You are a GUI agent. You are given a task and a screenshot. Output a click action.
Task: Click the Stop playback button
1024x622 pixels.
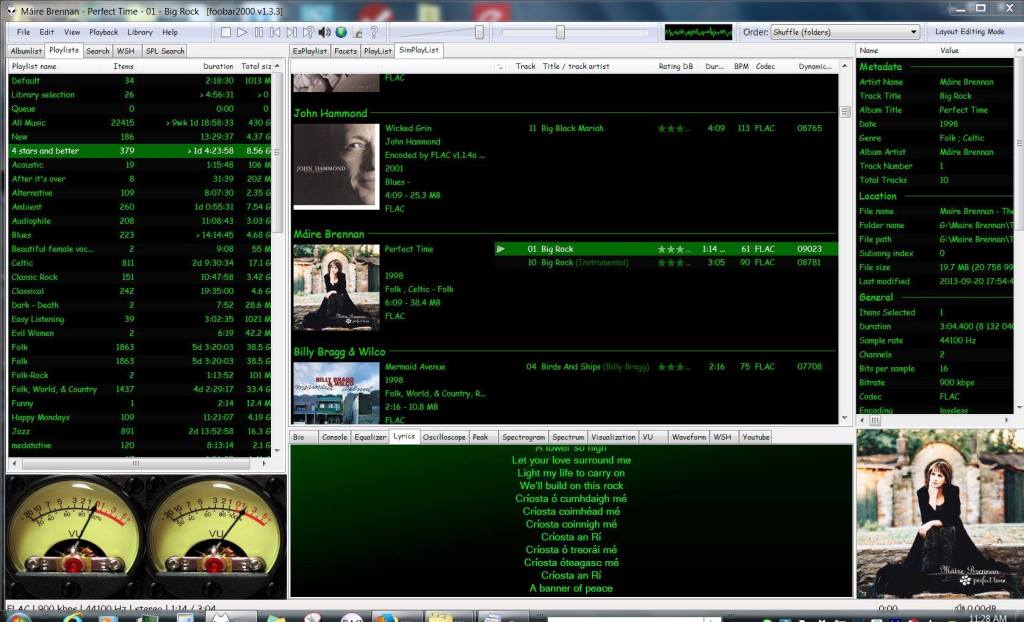pos(226,32)
